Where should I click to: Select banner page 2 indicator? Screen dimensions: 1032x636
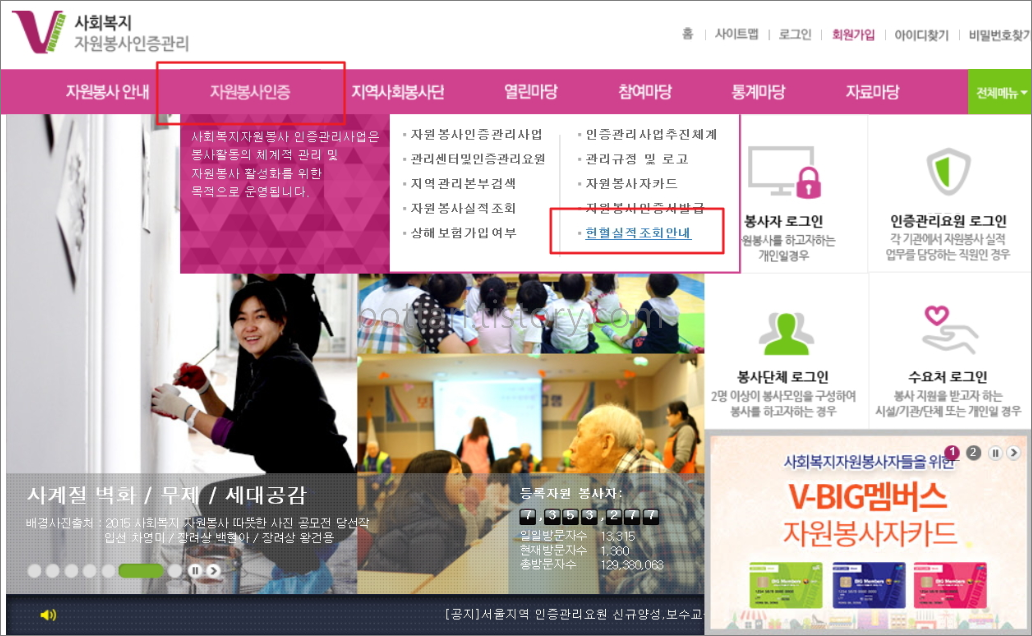click(973, 452)
